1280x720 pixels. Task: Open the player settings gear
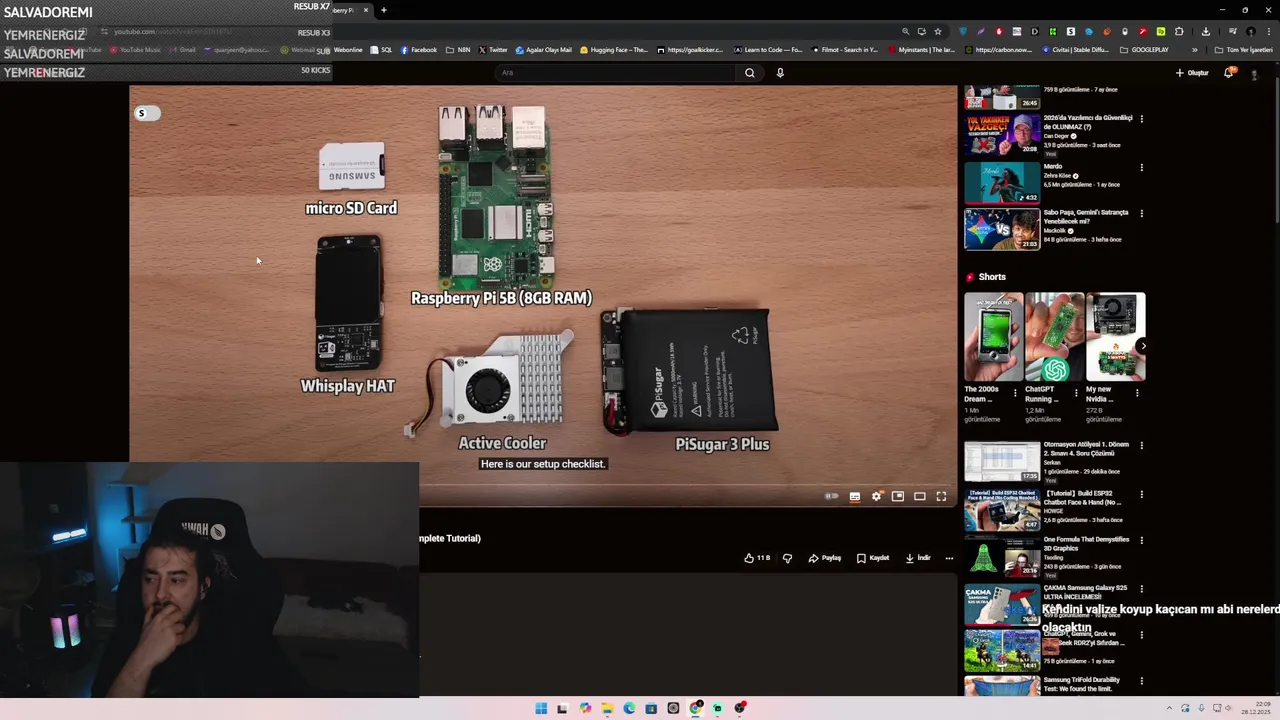(x=877, y=496)
